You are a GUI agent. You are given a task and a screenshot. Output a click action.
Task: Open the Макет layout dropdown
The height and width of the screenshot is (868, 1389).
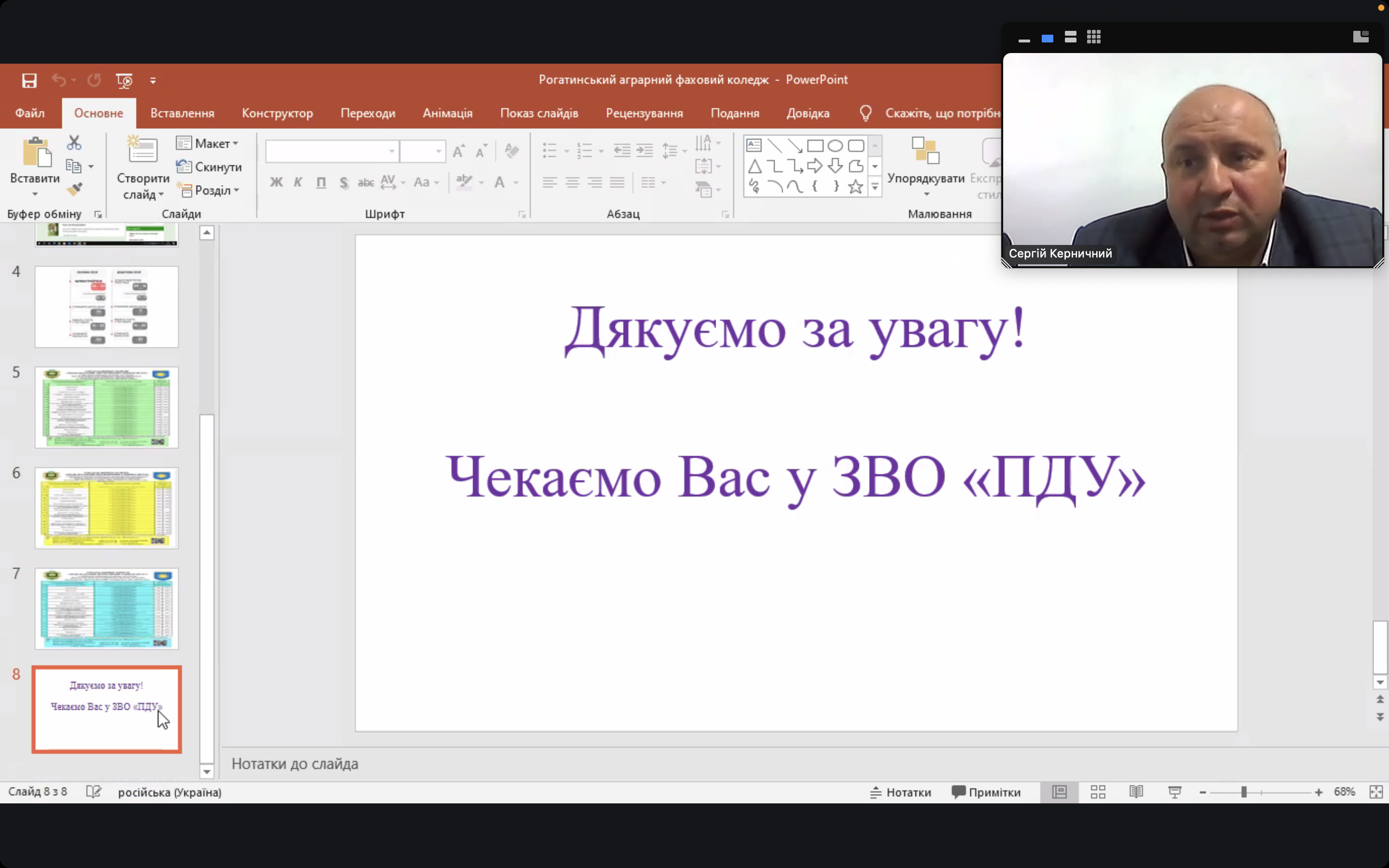208,144
